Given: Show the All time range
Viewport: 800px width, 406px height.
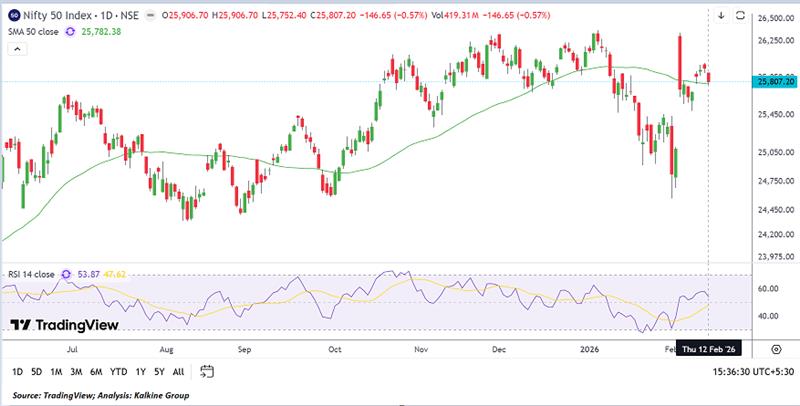Looking at the screenshot, I should click(178, 371).
